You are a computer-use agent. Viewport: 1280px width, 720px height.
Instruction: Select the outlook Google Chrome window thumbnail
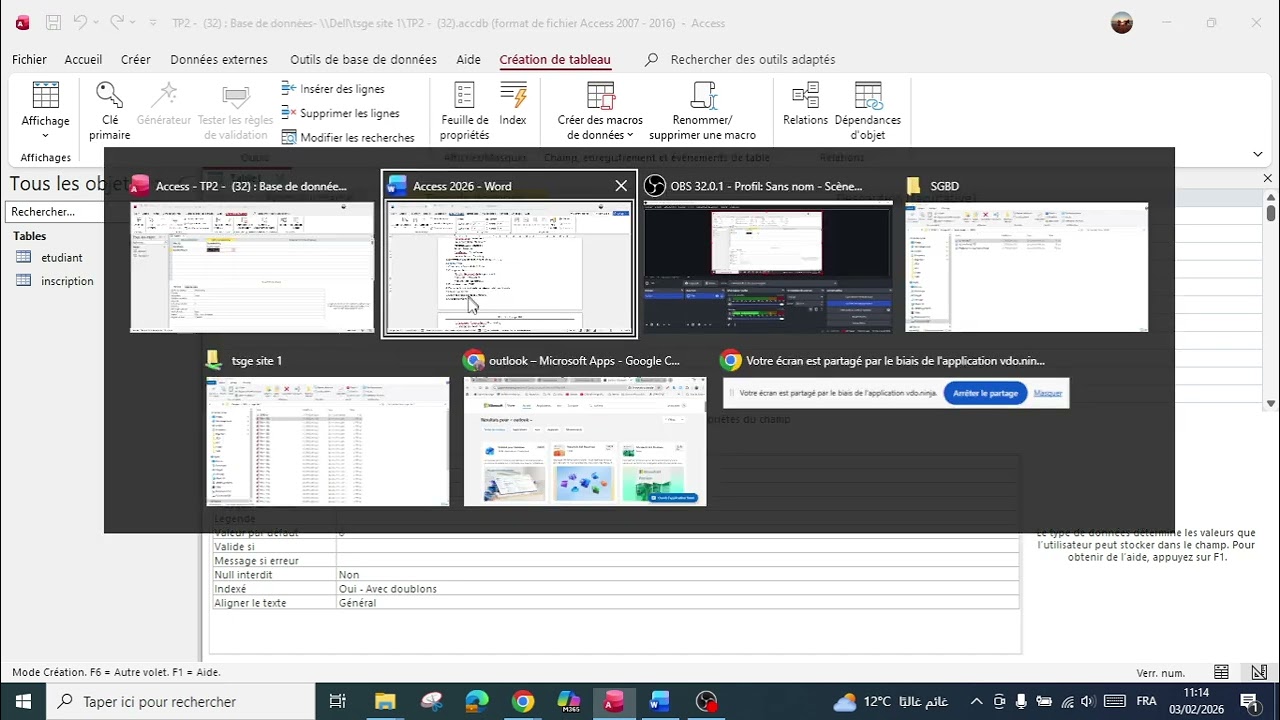(585, 428)
